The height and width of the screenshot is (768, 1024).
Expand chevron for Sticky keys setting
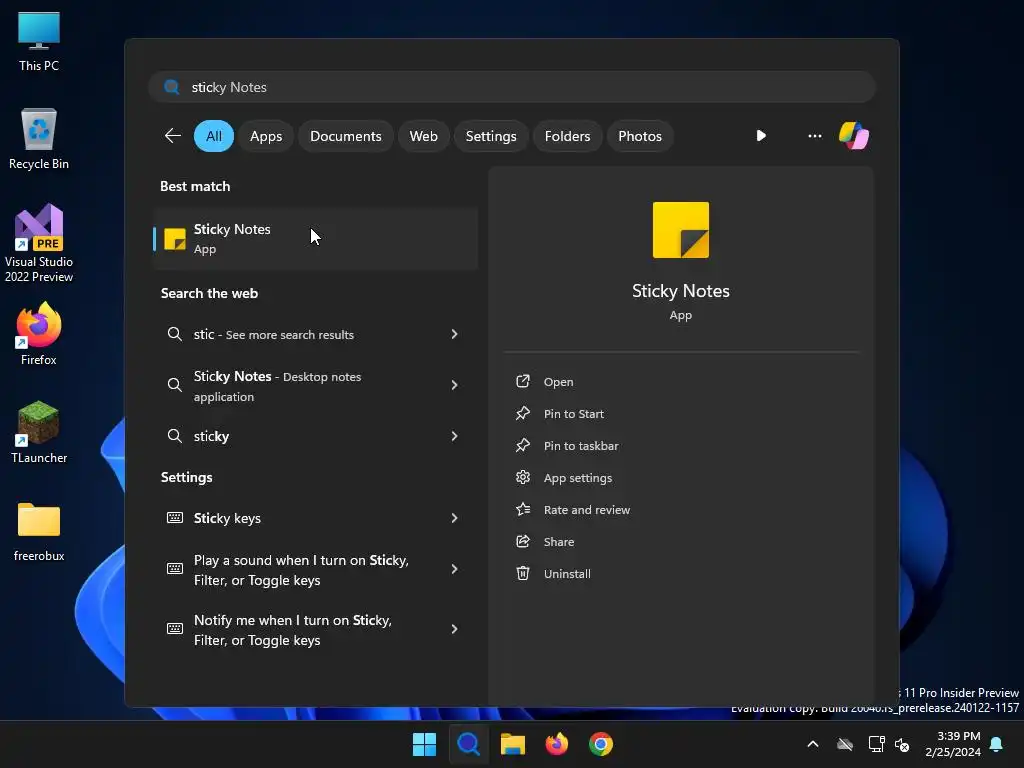pos(455,518)
